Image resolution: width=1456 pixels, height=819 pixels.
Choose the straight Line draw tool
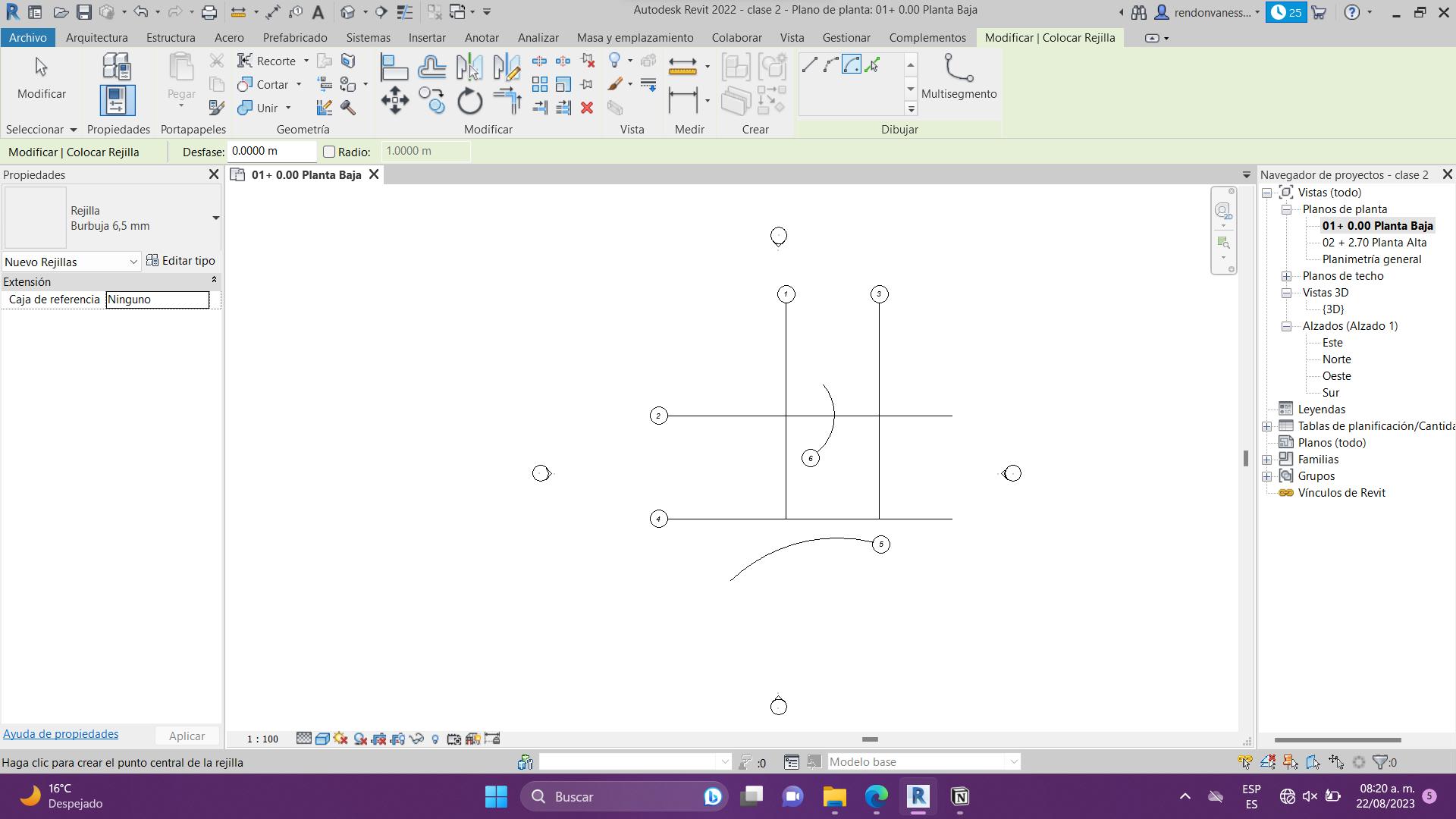pos(809,65)
